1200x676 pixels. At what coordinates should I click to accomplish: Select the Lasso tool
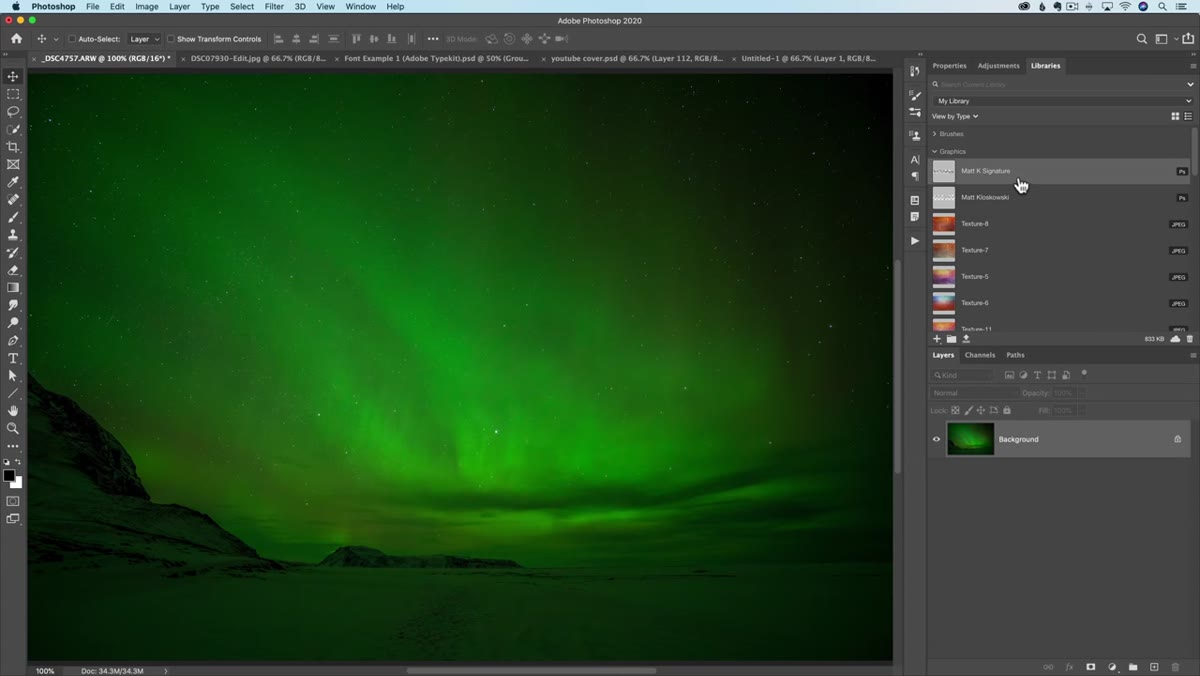point(13,112)
